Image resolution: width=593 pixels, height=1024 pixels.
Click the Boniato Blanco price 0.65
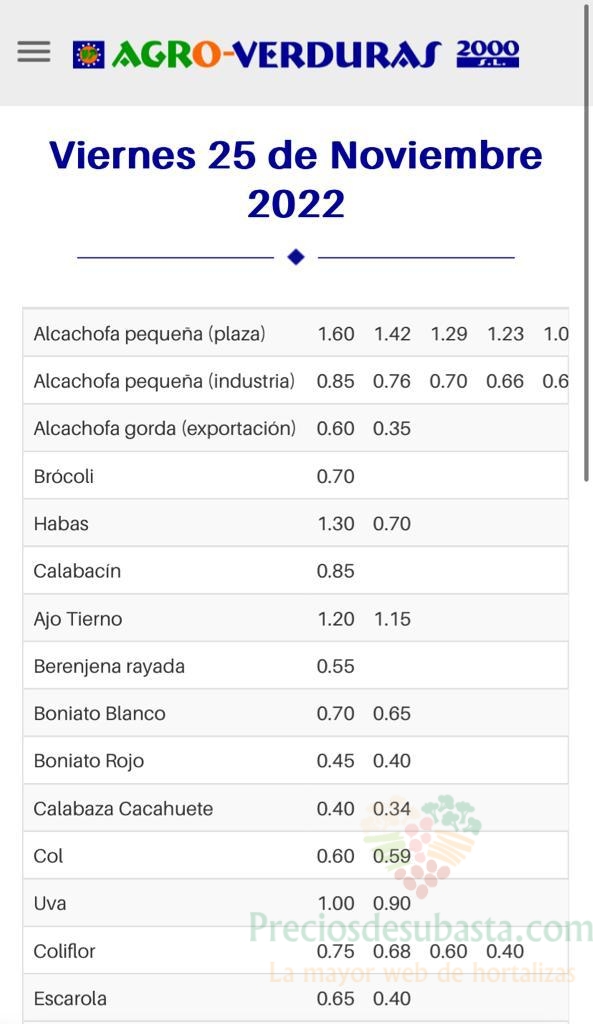click(x=392, y=713)
